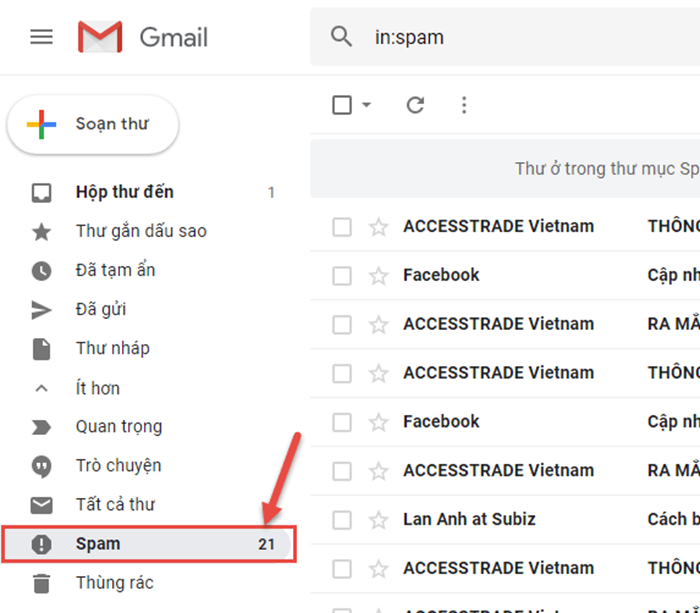
Task: Click the Ít hơn collapse chevron icon
Action: [41, 388]
